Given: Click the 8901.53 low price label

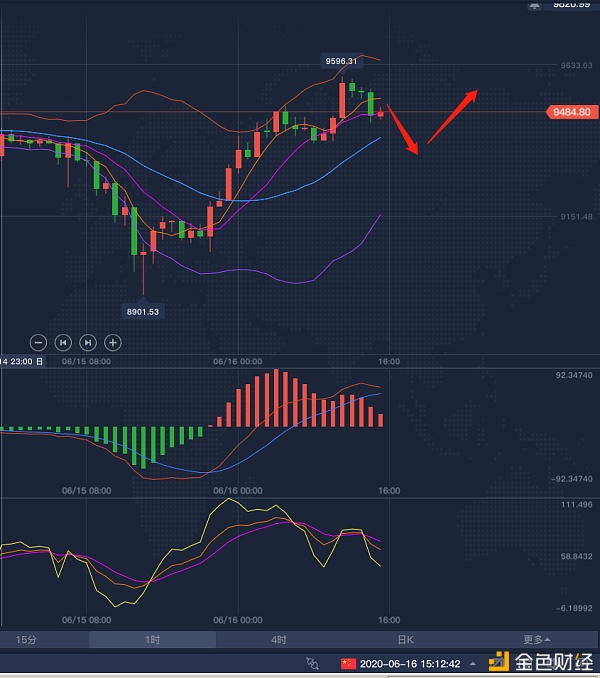Looking at the screenshot, I should tap(142, 311).
